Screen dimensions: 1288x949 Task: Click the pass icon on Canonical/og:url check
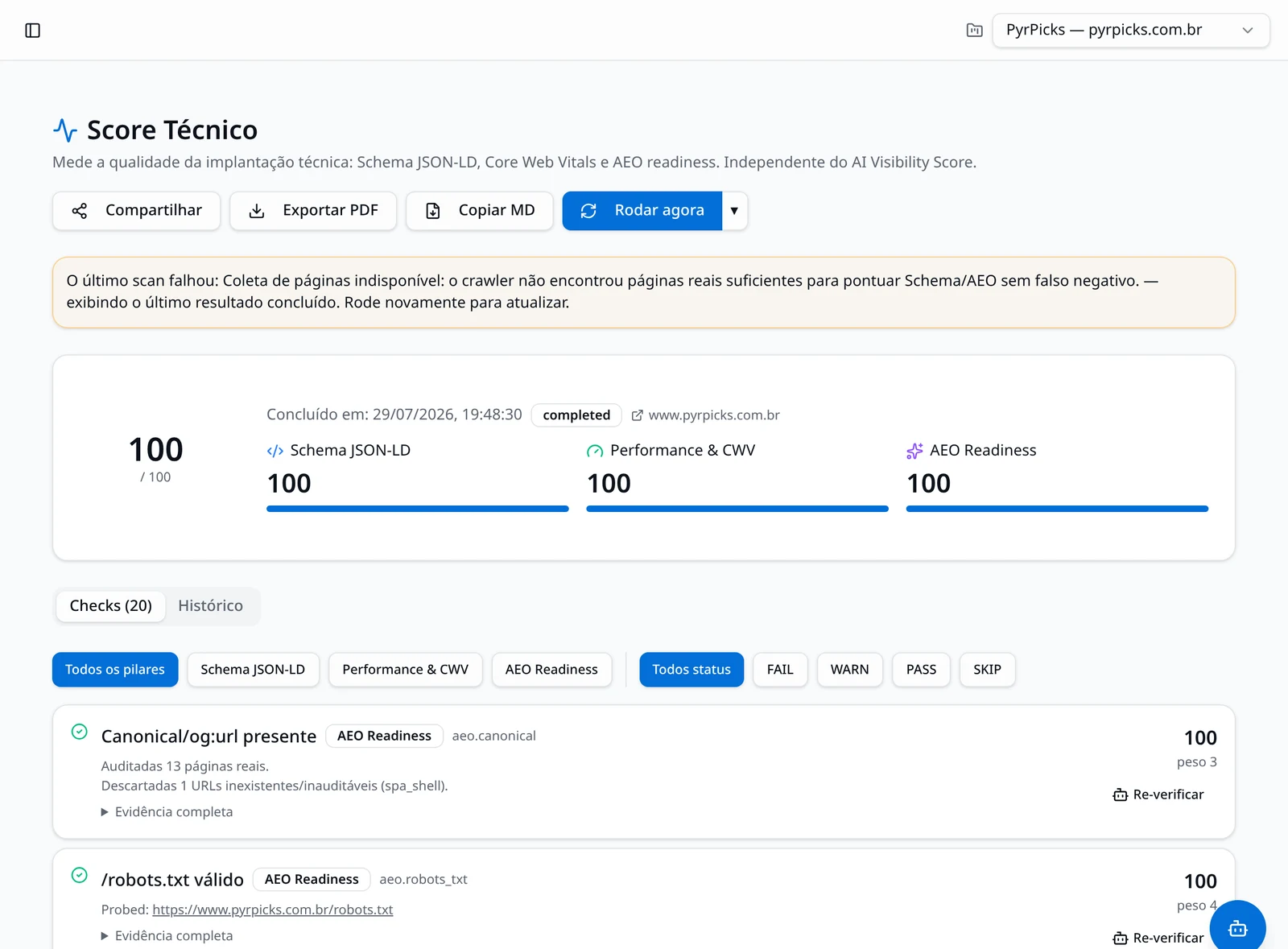[x=79, y=732]
